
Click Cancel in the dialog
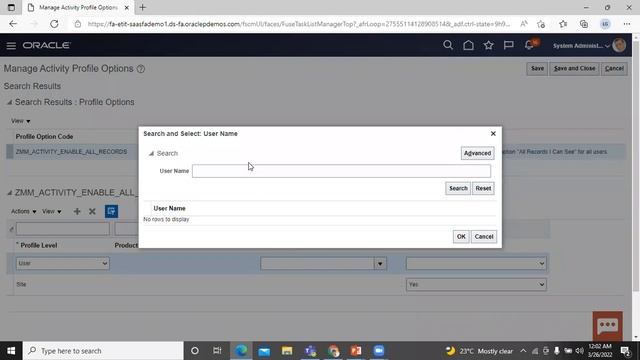pos(484,236)
